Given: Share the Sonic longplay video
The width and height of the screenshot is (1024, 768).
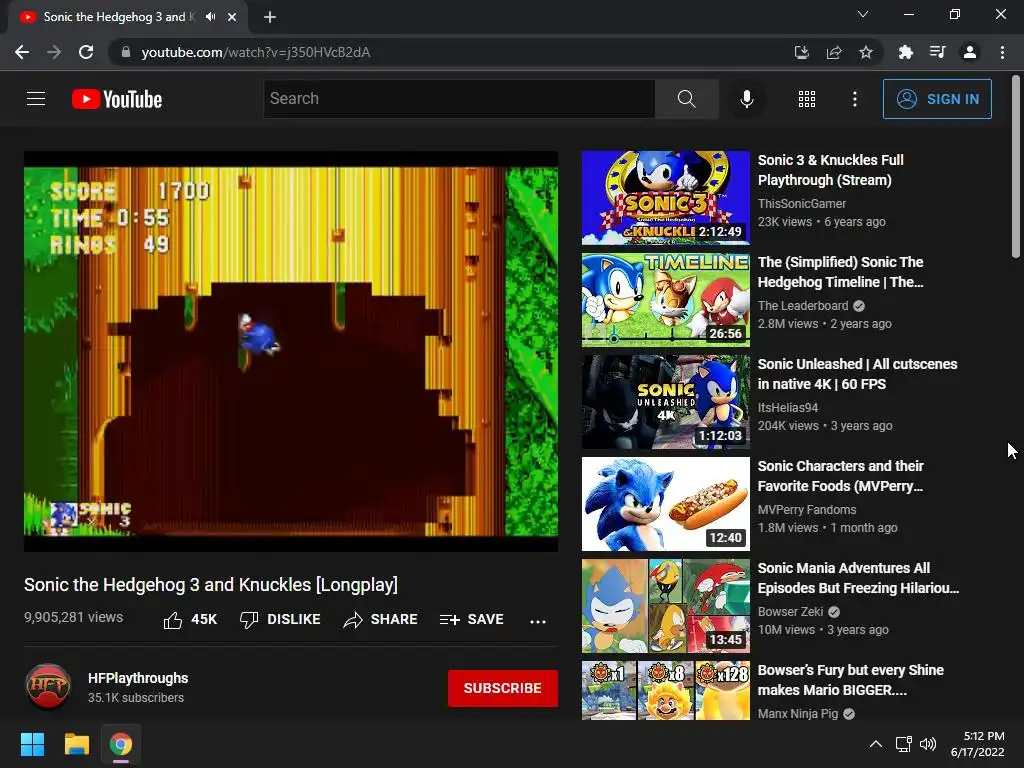Looking at the screenshot, I should click(x=380, y=619).
